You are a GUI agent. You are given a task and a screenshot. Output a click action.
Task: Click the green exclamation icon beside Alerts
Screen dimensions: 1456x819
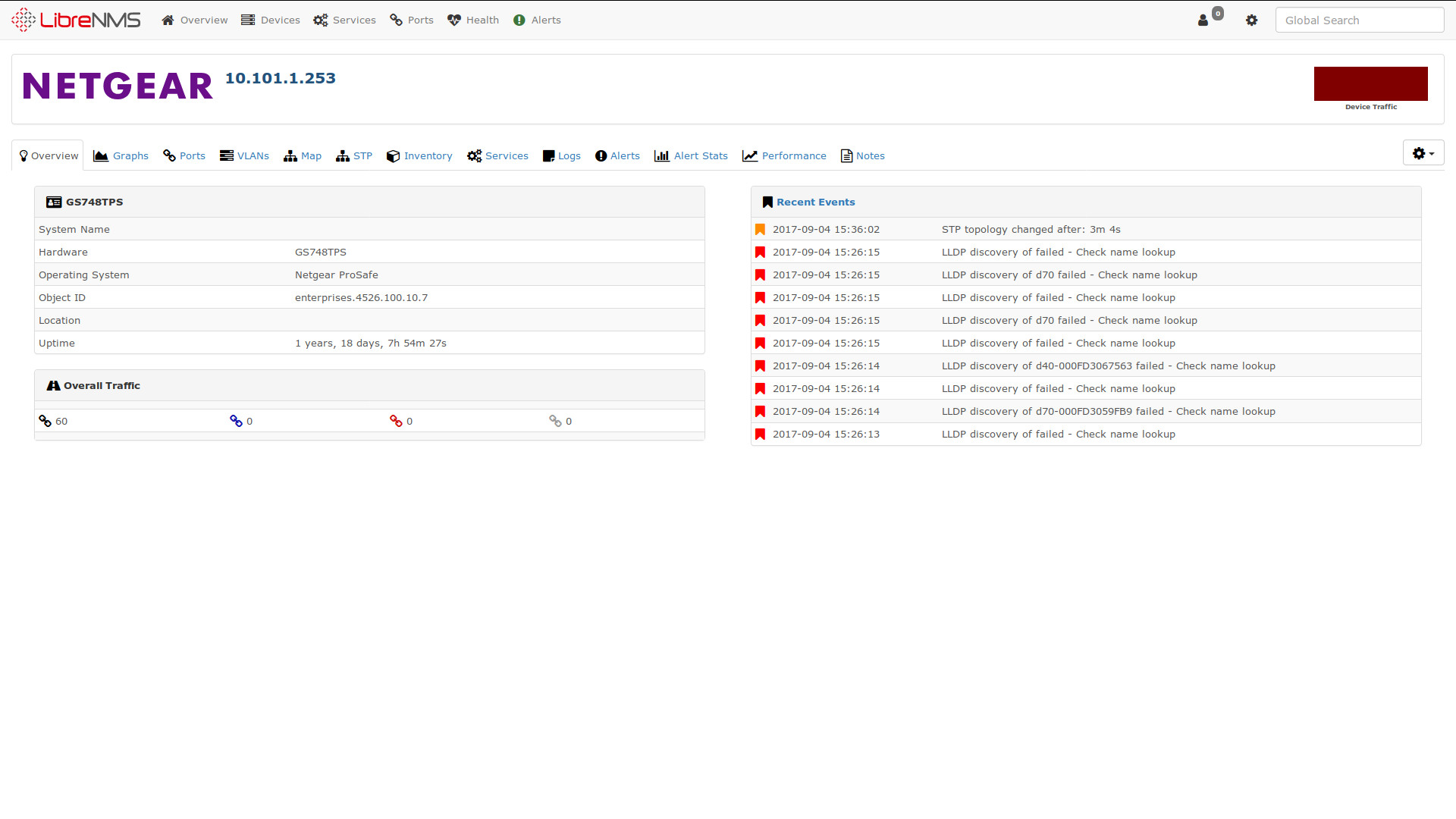(x=519, y=20)
